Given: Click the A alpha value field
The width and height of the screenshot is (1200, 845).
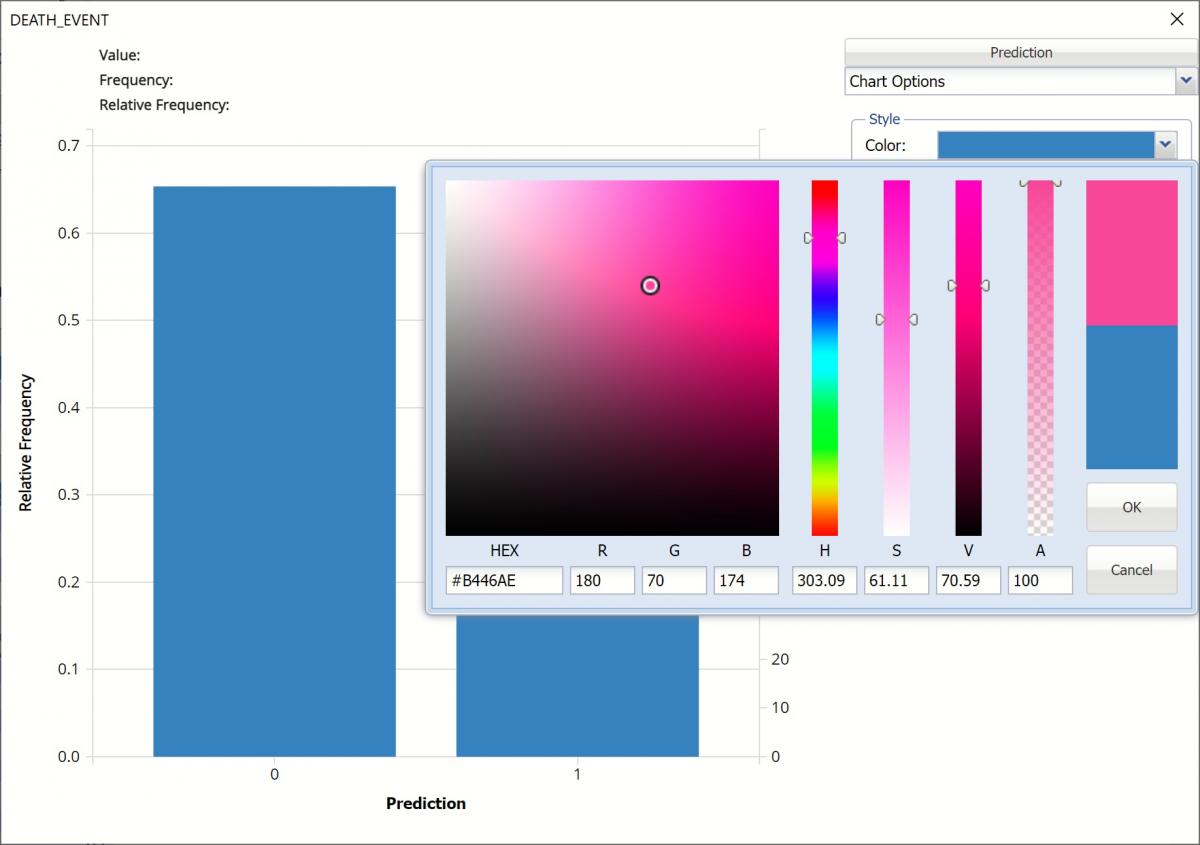Looking at the screenshot, I should [1040, 580].
